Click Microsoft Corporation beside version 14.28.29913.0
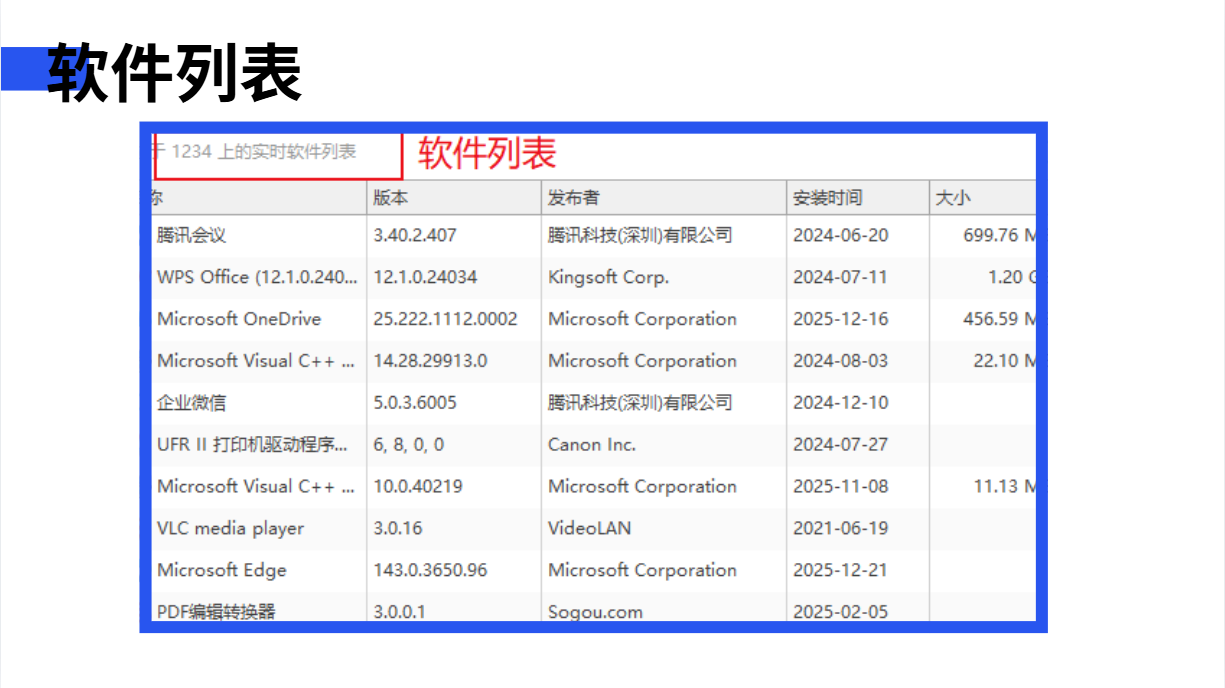This screenshot has height=688, width=1225. point(642,361)
